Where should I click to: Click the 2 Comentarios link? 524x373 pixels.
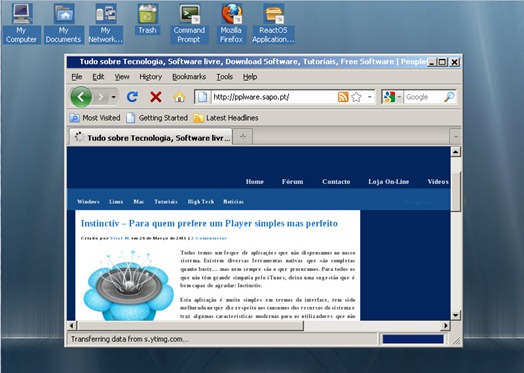click(209, 238)
